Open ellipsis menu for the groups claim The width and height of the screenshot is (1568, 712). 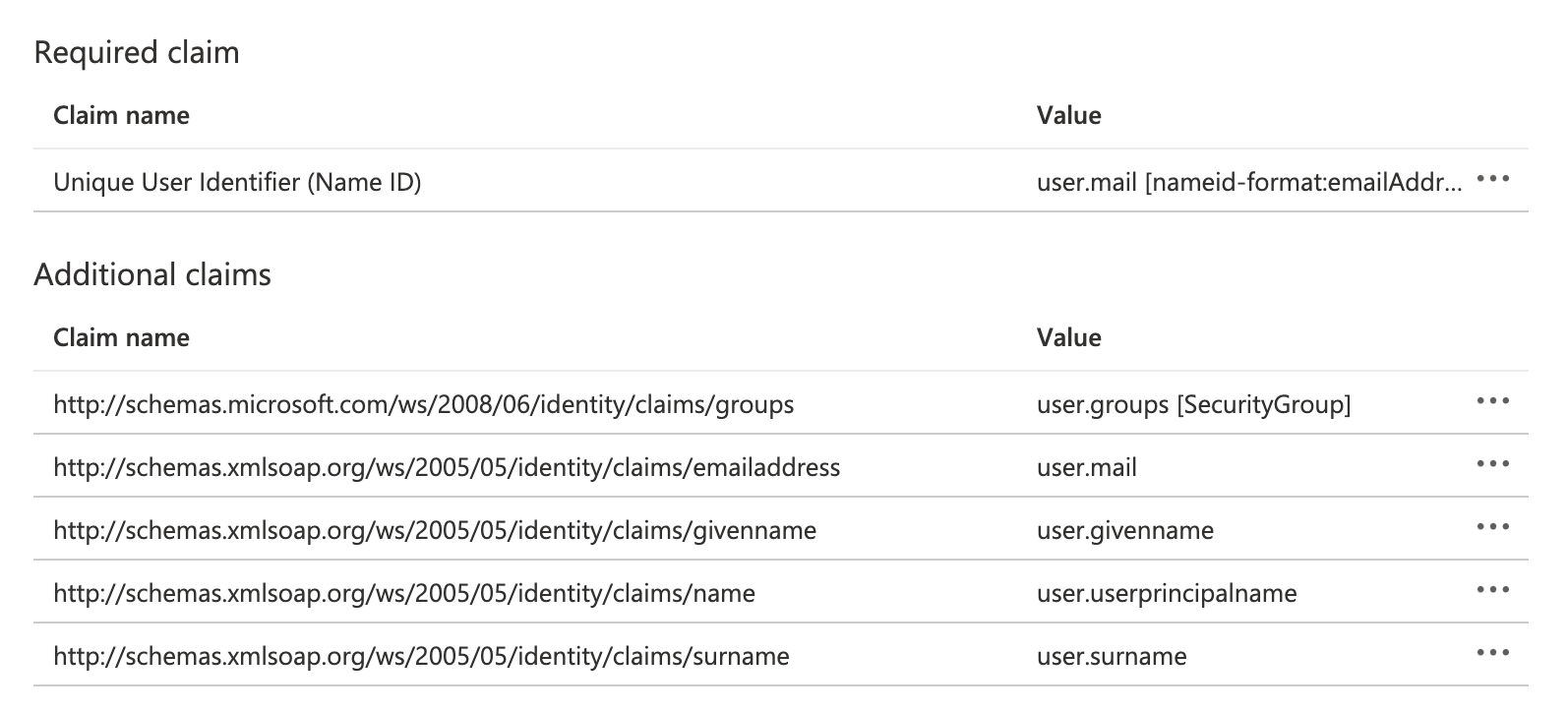[x=1492, y=401]
